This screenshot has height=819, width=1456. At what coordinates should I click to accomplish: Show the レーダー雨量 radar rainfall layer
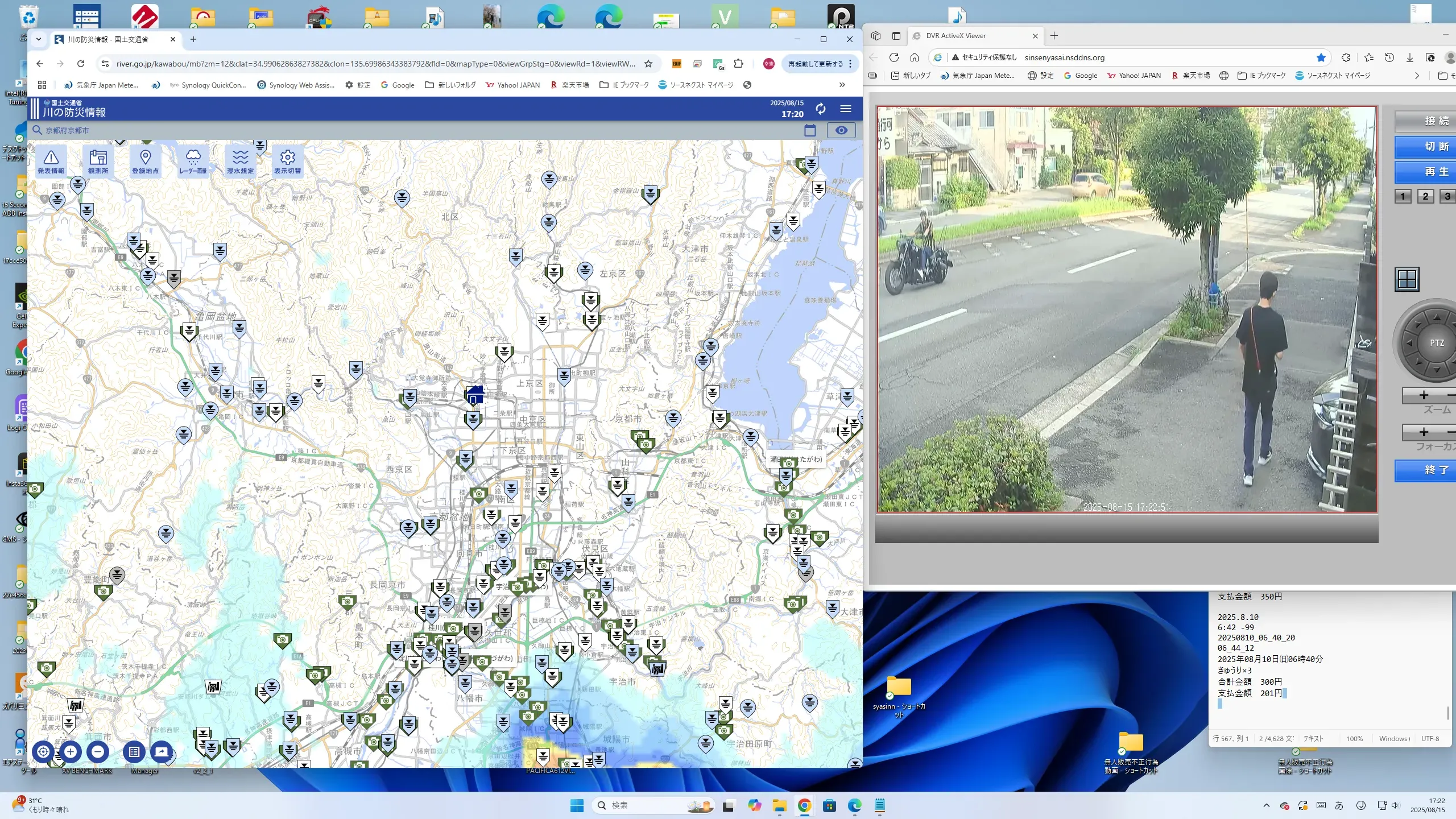[193, 161]
